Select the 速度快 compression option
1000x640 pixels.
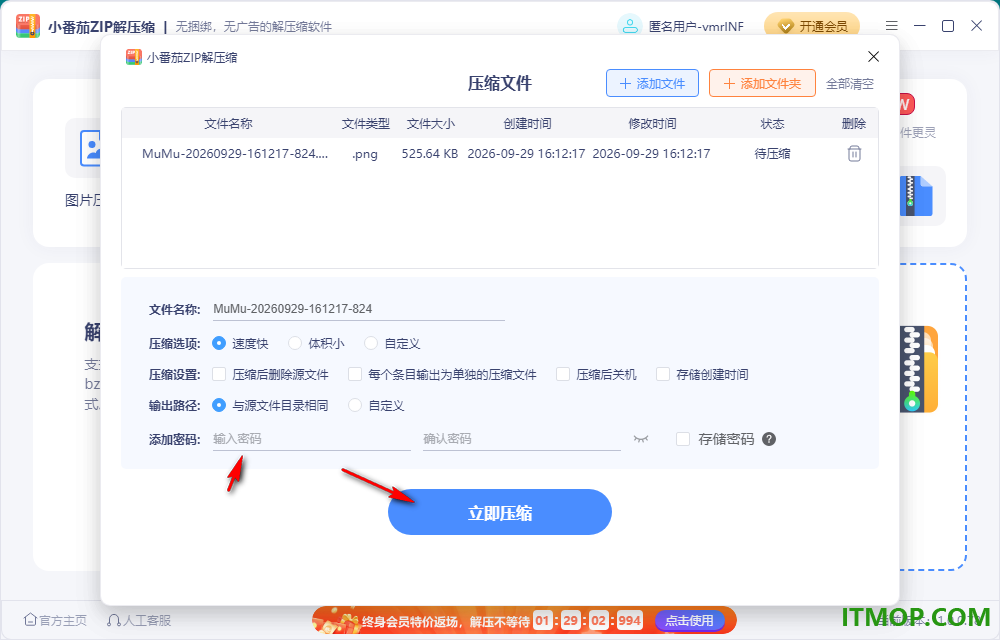point(219,343)
